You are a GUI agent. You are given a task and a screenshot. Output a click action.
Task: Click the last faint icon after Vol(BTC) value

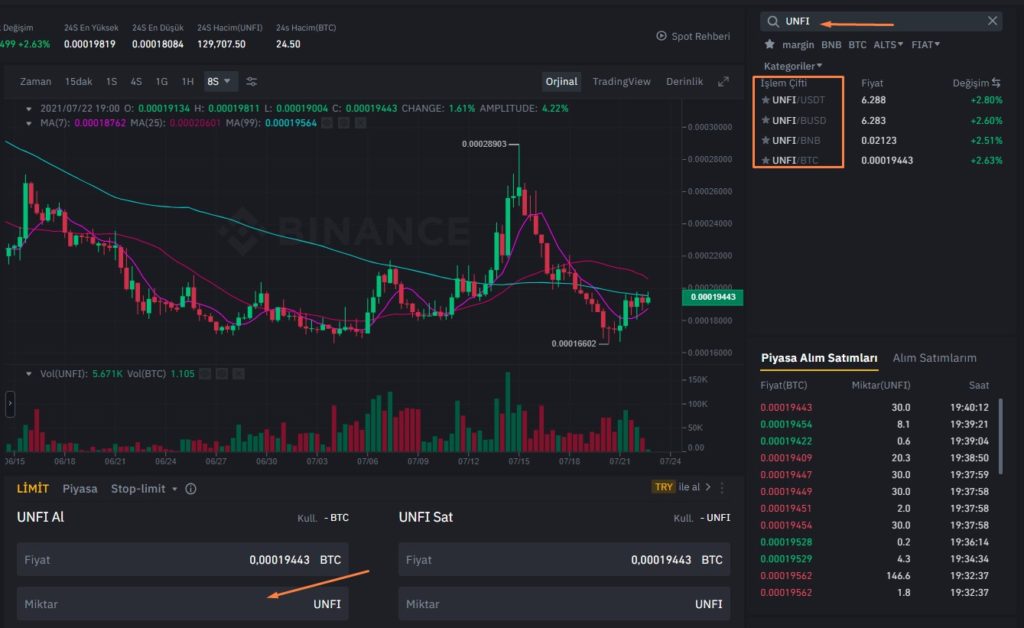(x=238, y=373)
